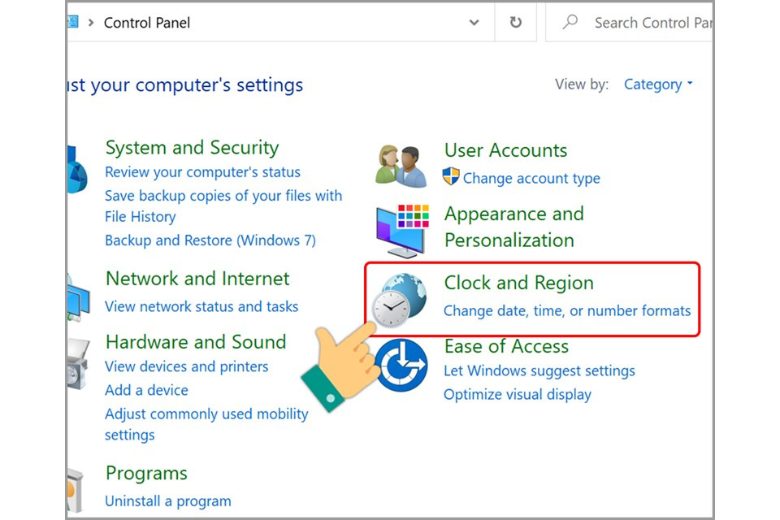780x520 pixels.
Task: Click the search magnifier icon
Action: [x=570, y=22]
